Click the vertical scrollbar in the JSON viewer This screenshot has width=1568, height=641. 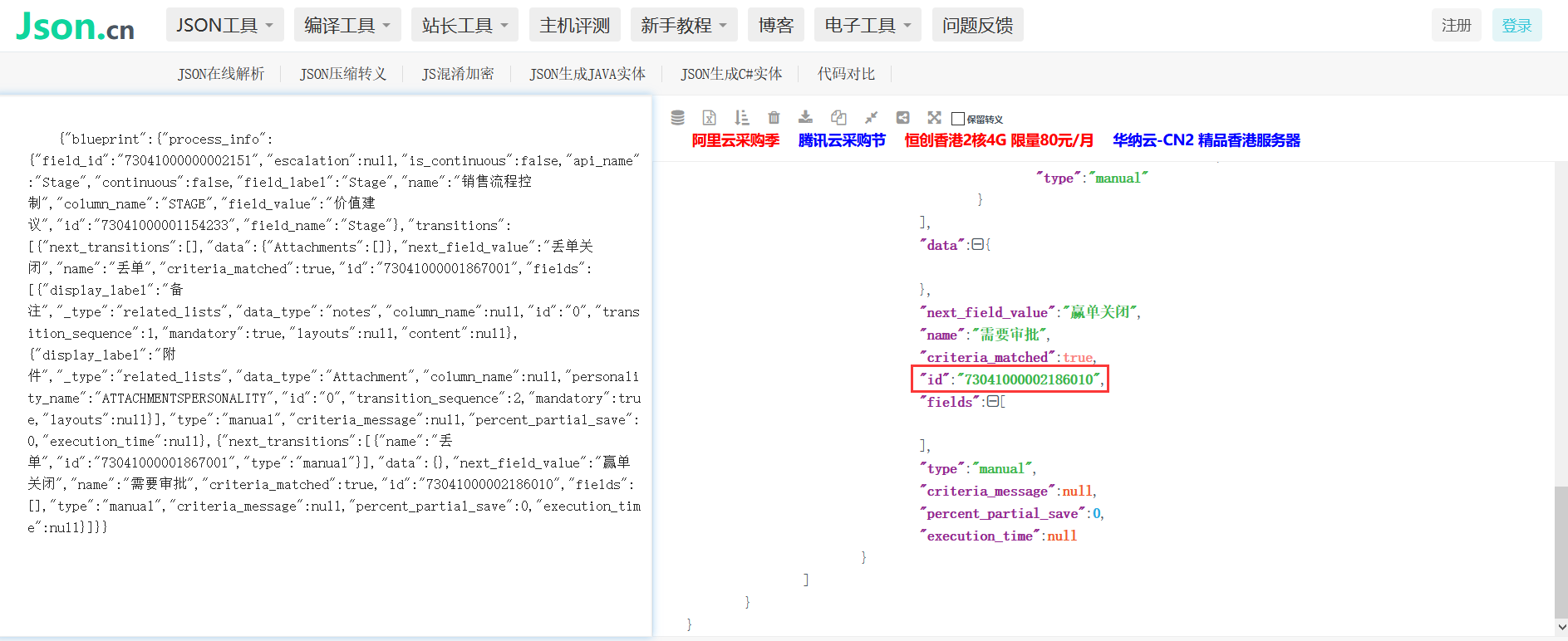click(x=1560, y=548)
